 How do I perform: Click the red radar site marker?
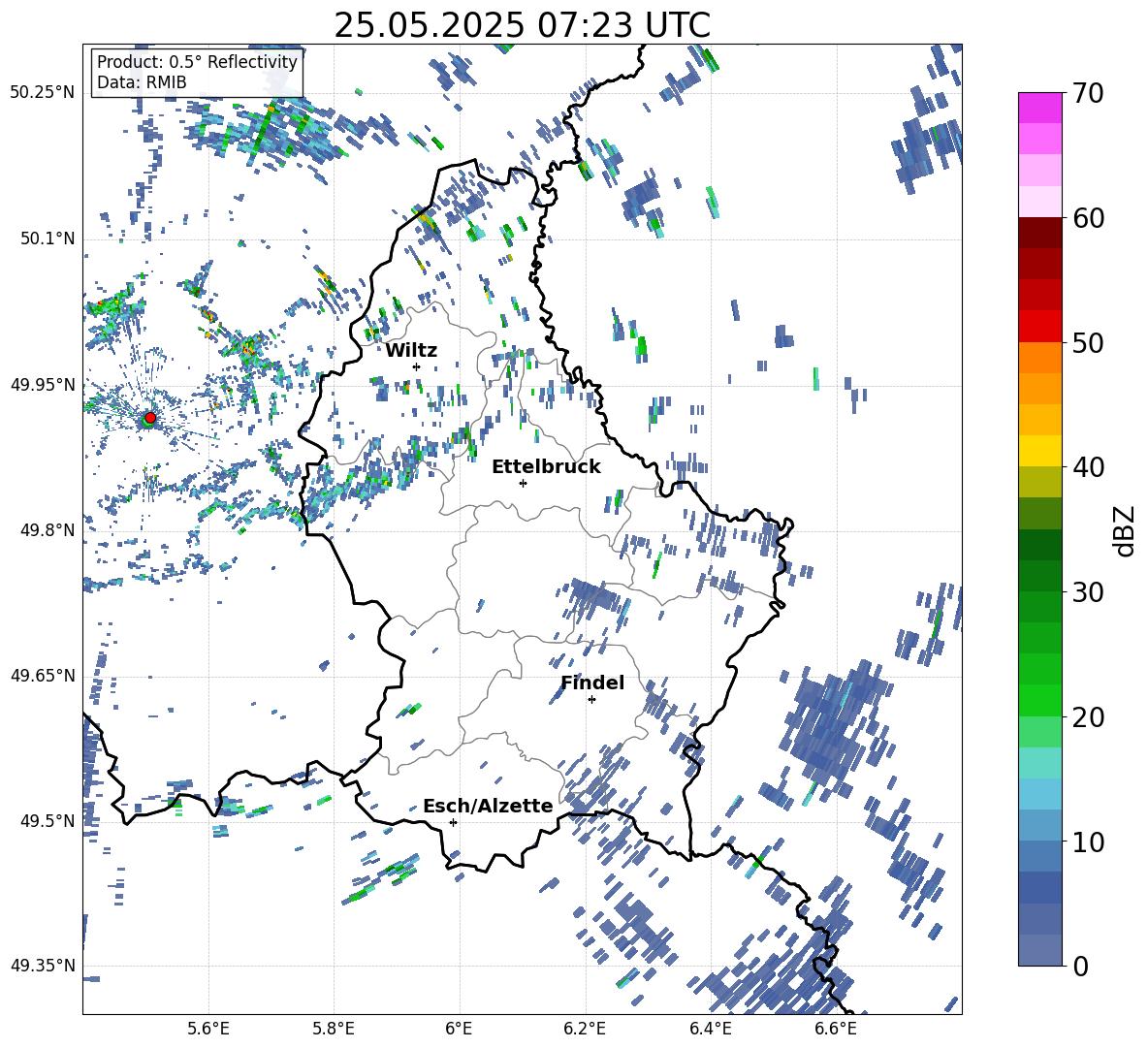(x=150, y=418)
